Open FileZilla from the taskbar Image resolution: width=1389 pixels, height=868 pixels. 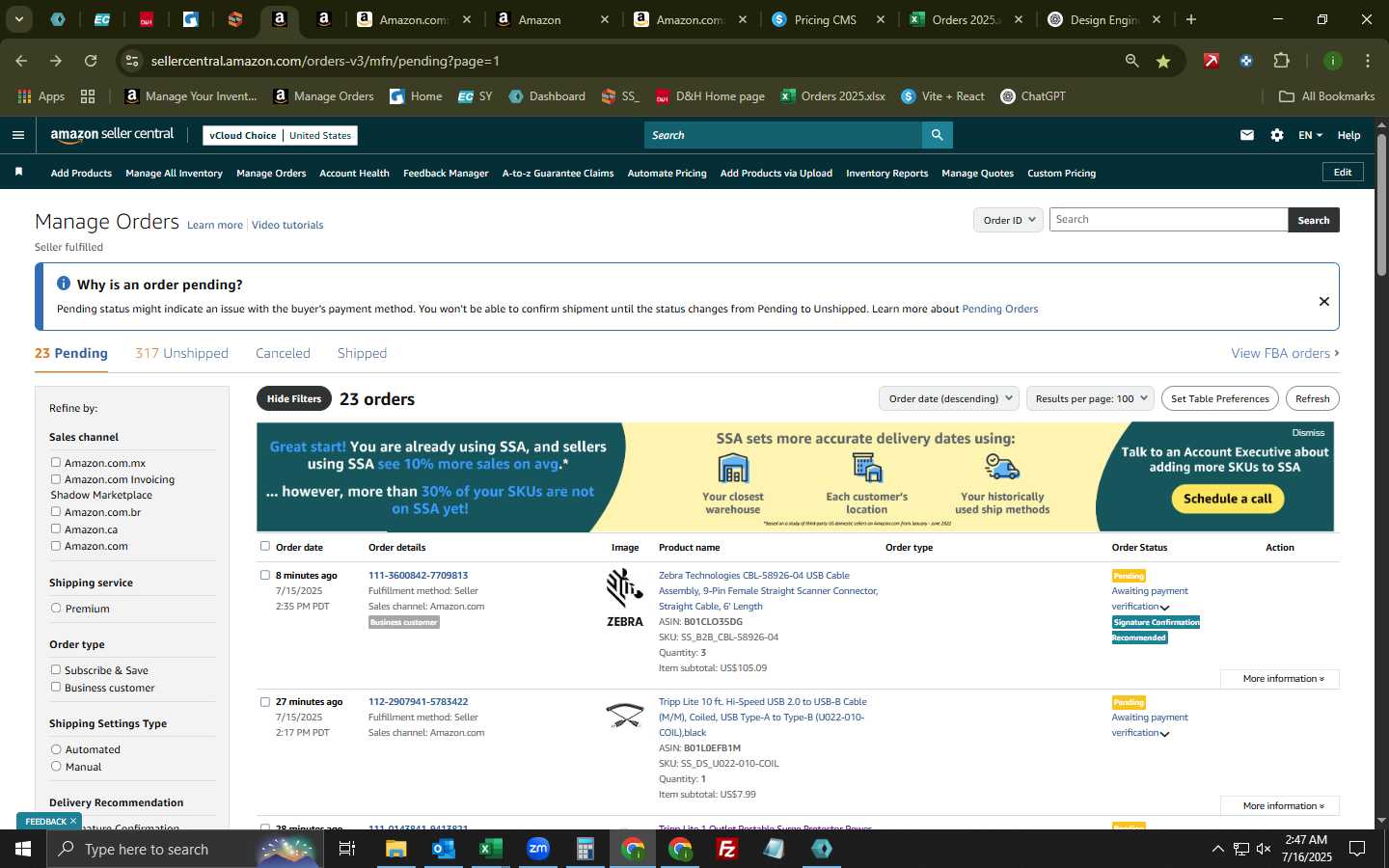[x=726, y=849]
